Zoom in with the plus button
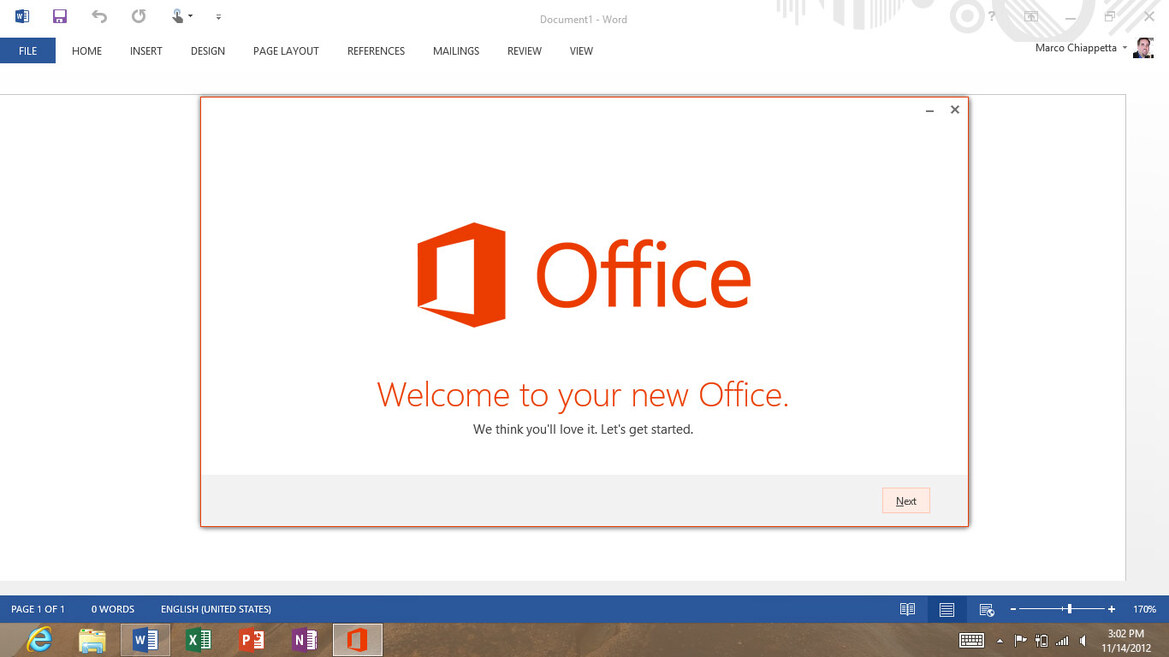This screenshot has height=657, width=1169. (x=1112, y=609)
